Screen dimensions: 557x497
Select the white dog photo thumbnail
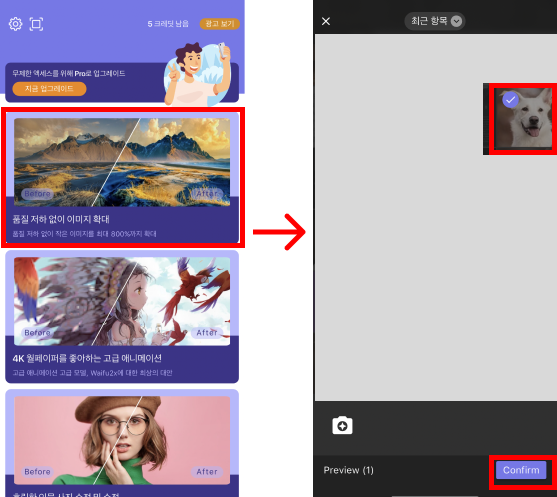click(524, 118)
